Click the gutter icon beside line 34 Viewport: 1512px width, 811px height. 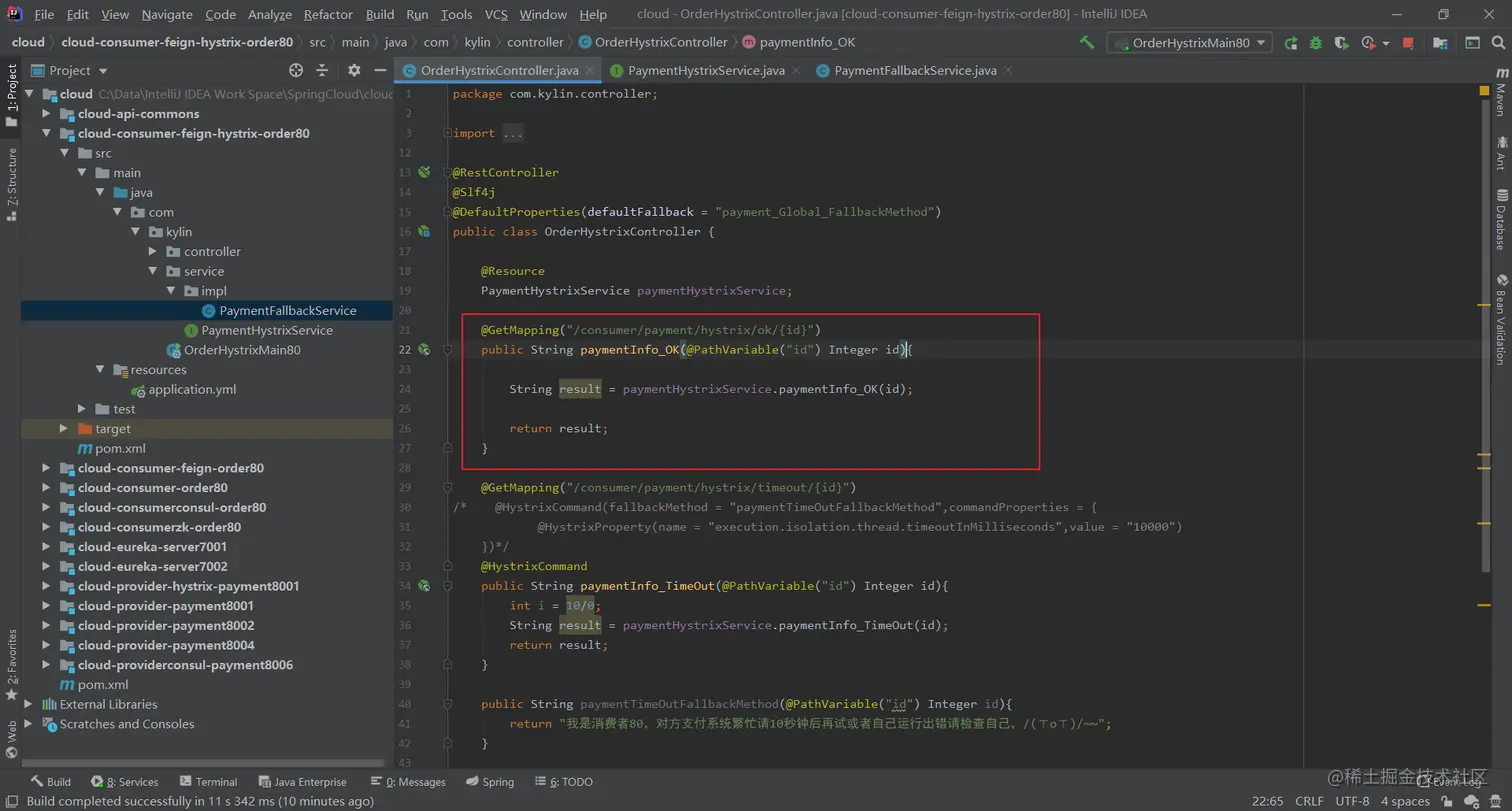424,585
